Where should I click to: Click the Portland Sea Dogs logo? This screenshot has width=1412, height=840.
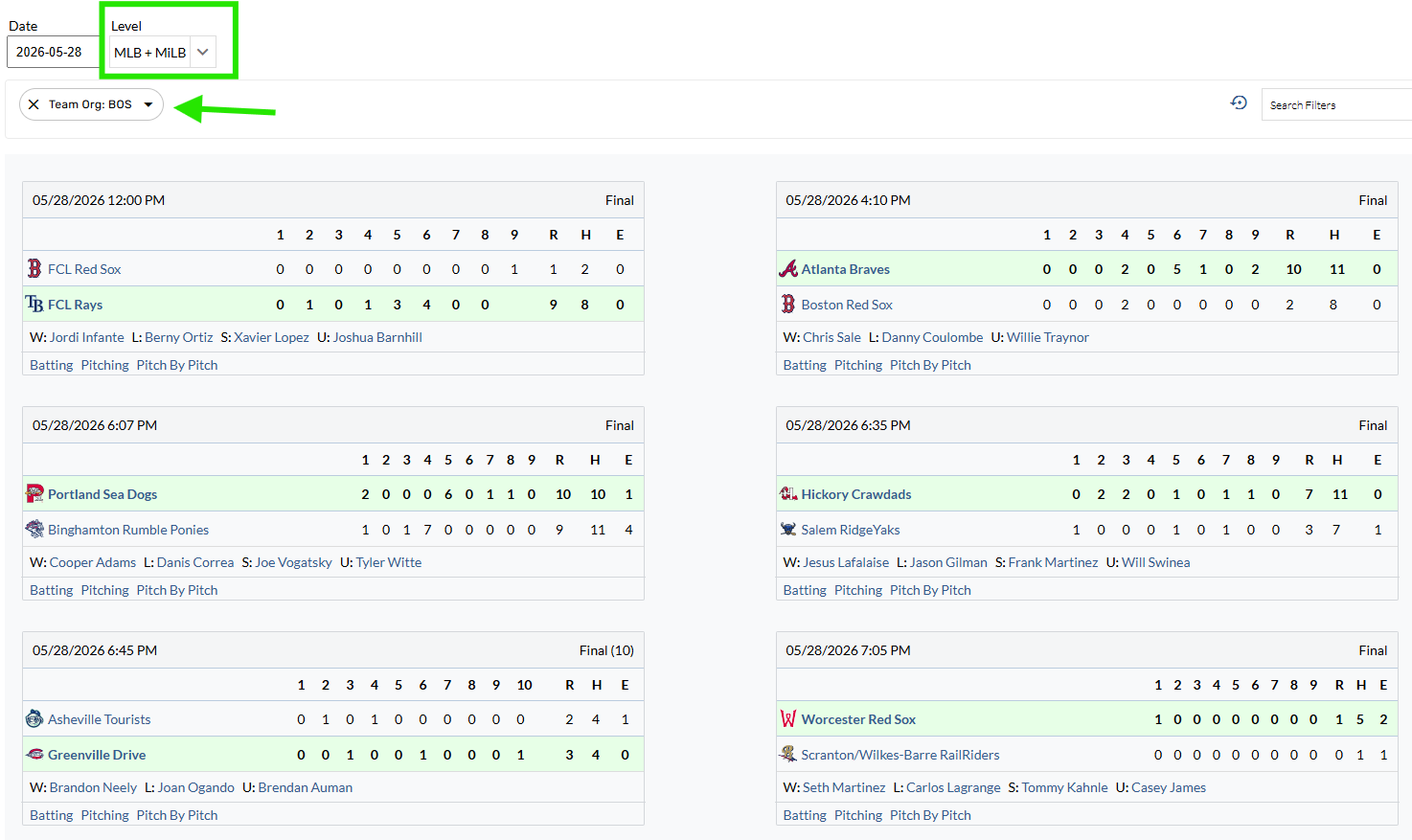[34, 493]
